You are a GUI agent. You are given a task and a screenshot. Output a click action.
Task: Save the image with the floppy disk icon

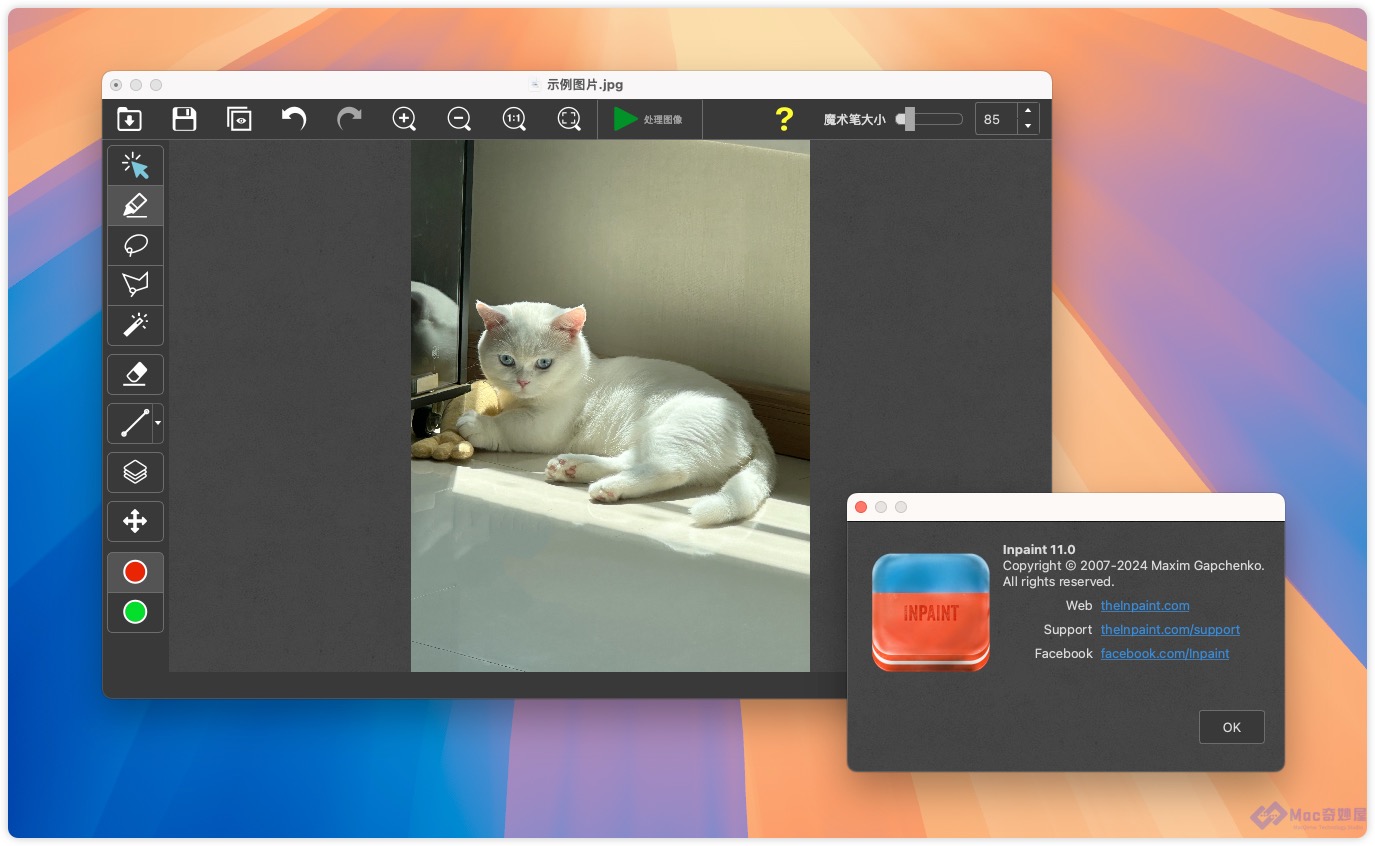[184, 119]
